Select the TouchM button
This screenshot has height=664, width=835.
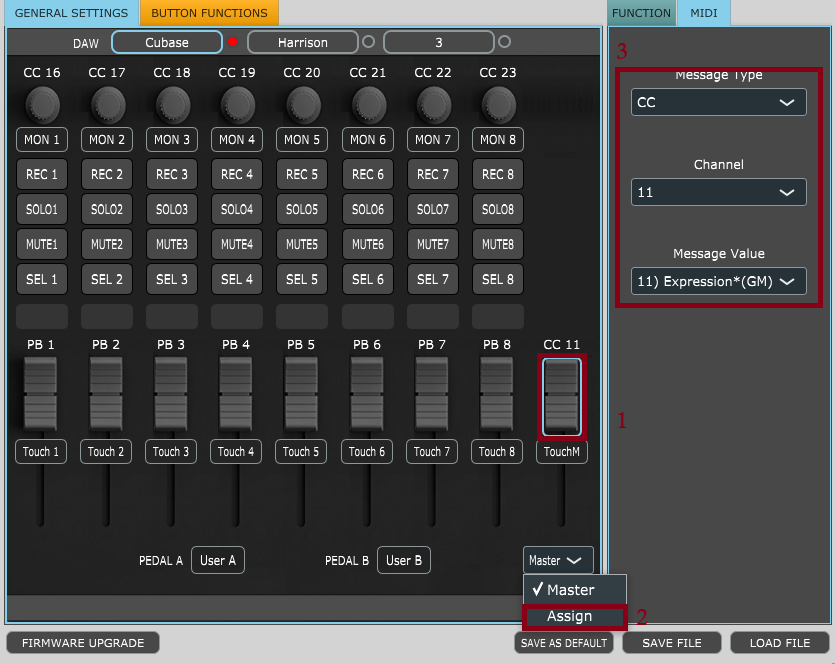tap(561, 452)
